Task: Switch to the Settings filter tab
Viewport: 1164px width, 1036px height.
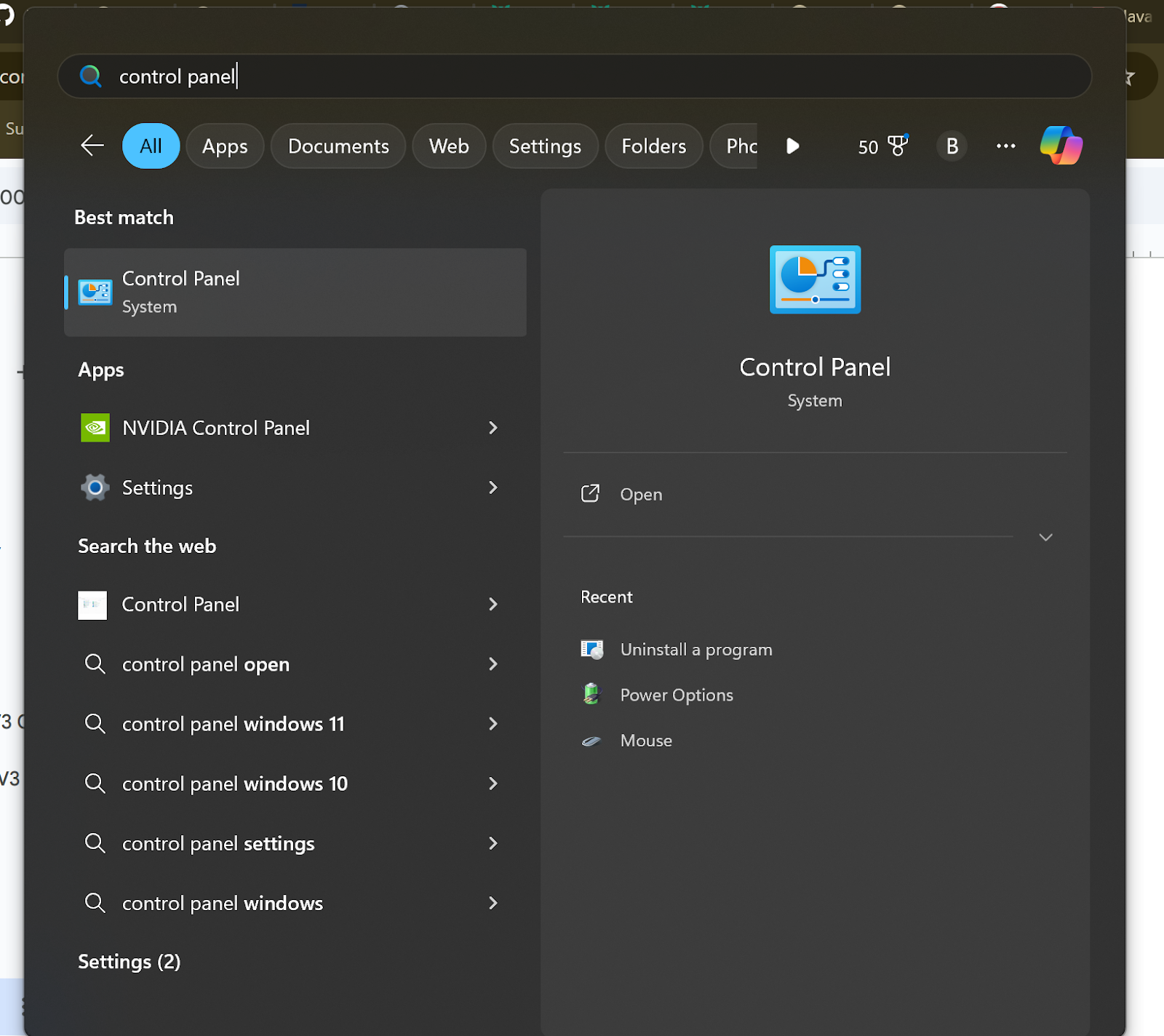Action: pos(545,146)
